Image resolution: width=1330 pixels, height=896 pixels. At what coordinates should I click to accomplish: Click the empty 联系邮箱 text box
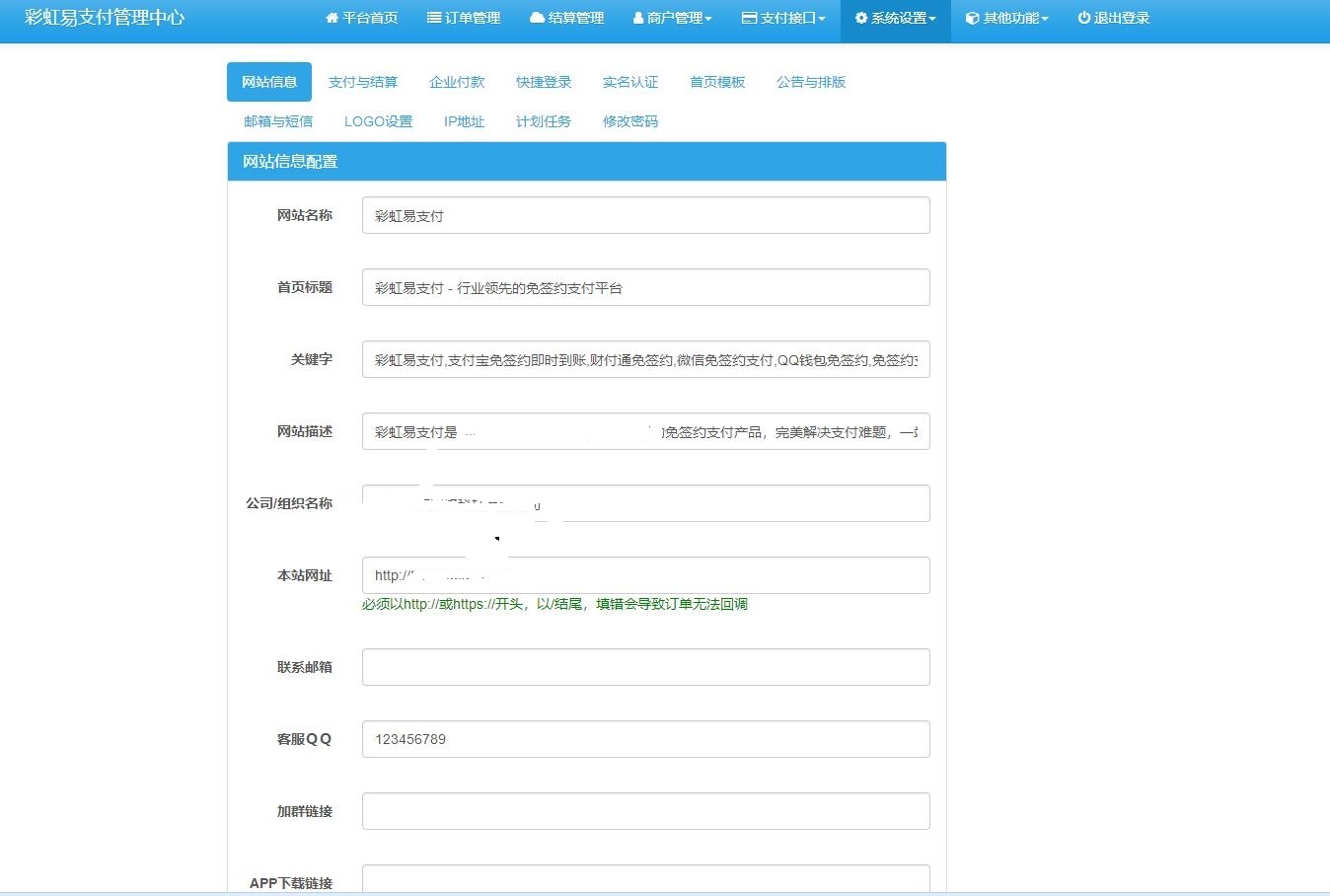click(645, 667)
